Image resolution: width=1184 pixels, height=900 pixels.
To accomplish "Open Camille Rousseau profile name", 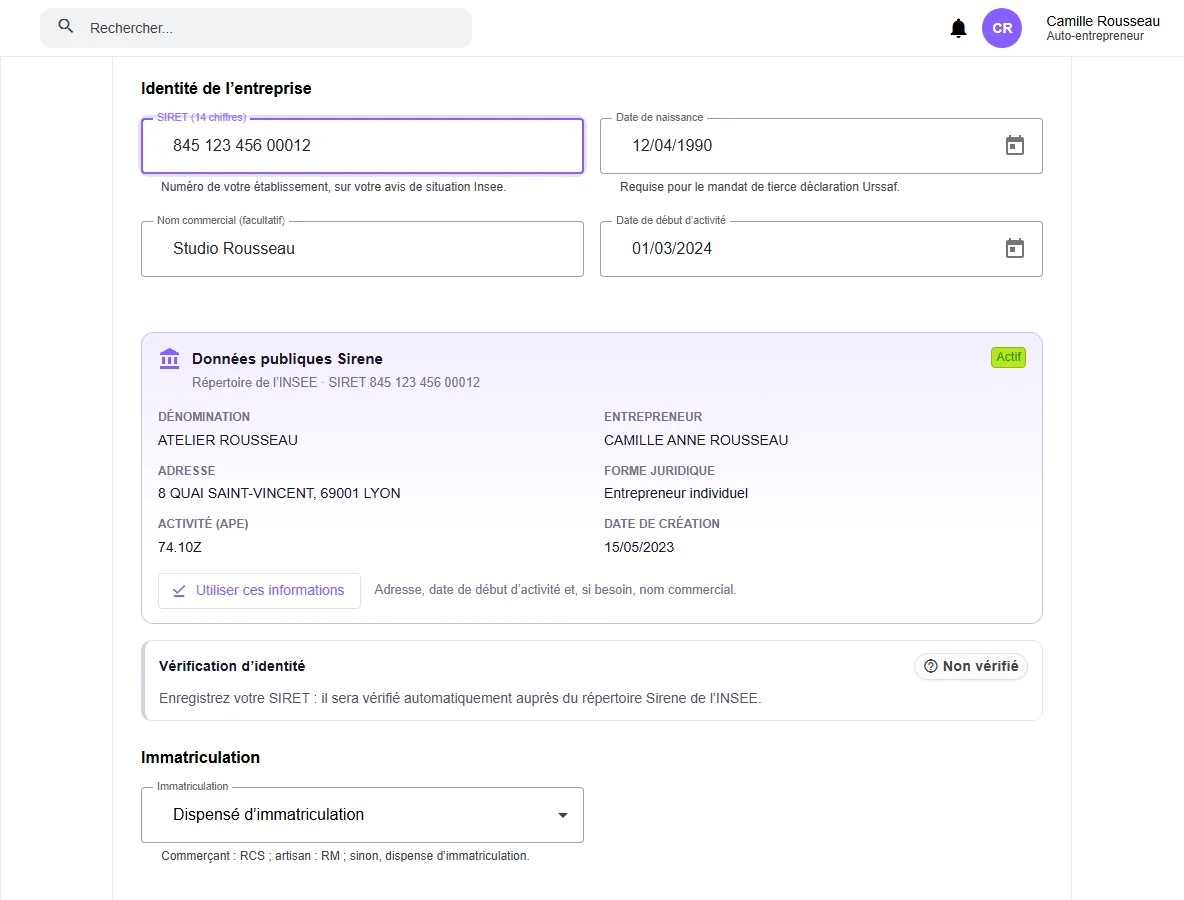I will tap(1102, 21).
